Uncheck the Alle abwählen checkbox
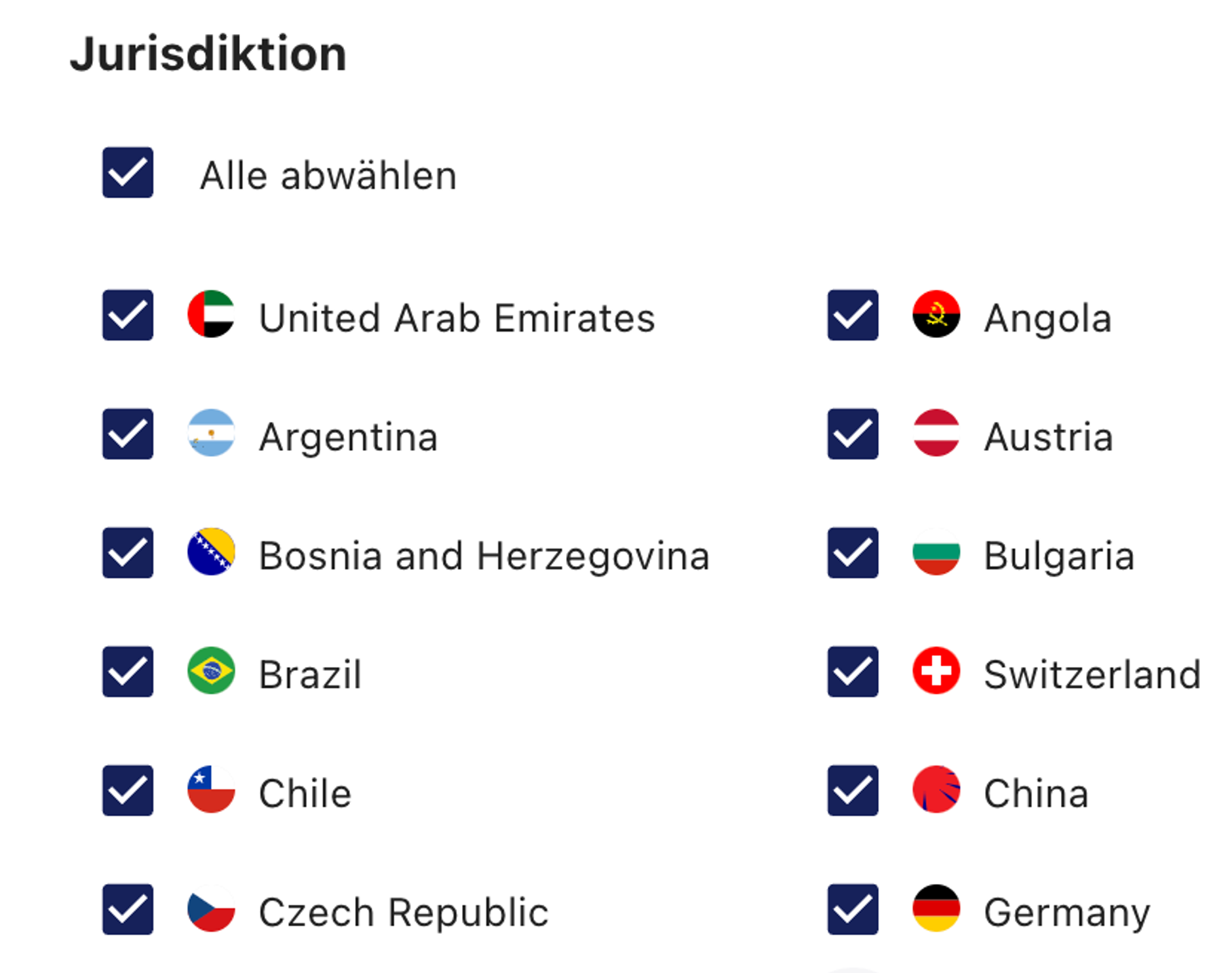 pos(128,172)
